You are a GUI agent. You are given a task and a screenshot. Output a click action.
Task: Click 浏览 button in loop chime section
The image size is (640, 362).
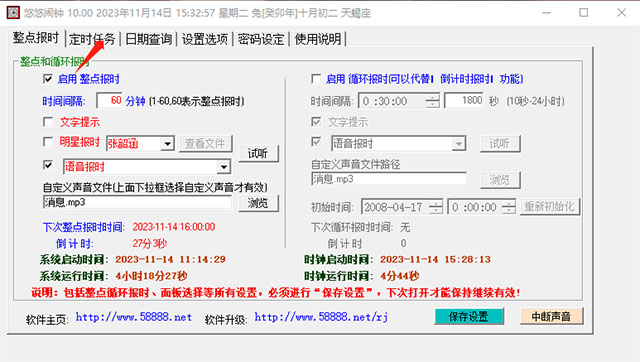tap(500, 180)
